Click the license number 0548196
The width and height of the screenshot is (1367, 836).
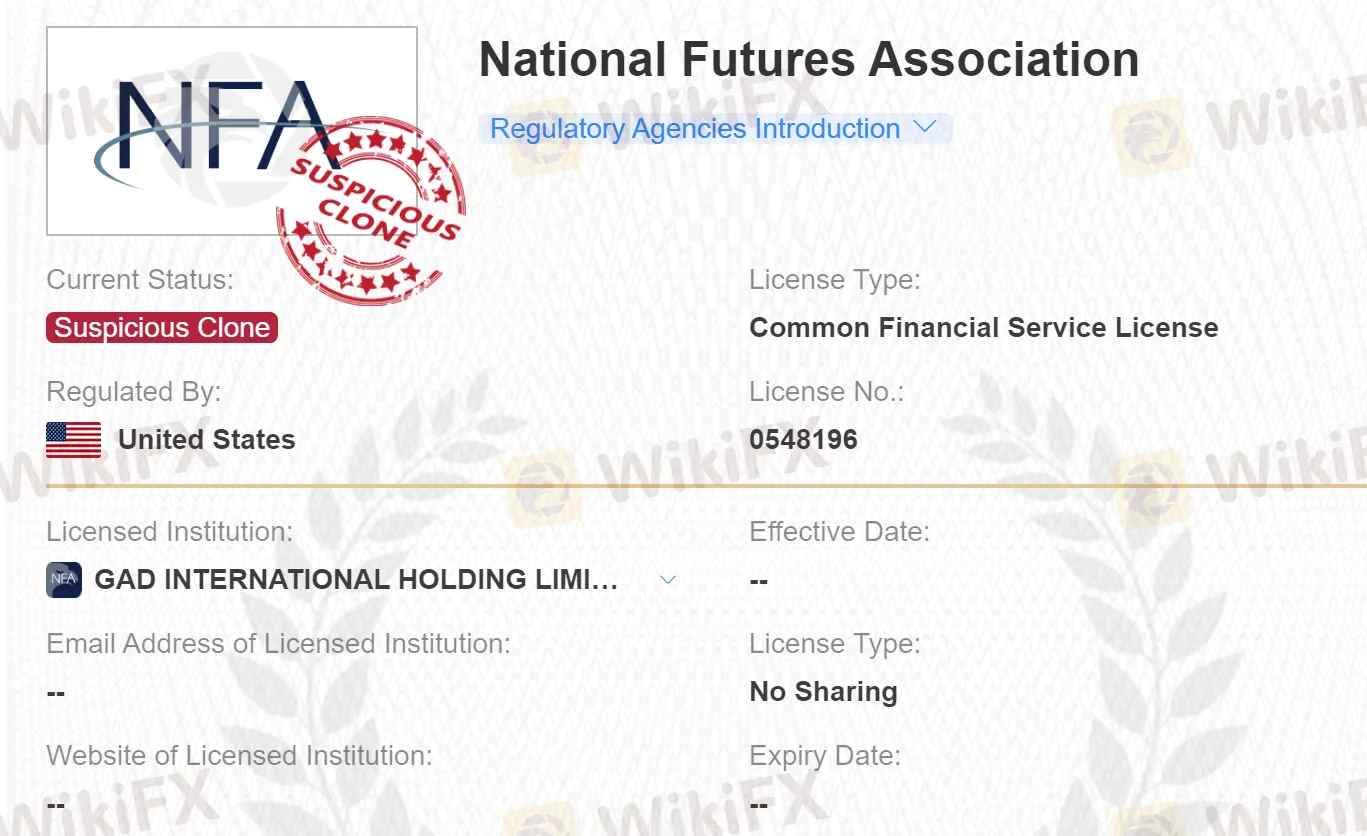804,440
